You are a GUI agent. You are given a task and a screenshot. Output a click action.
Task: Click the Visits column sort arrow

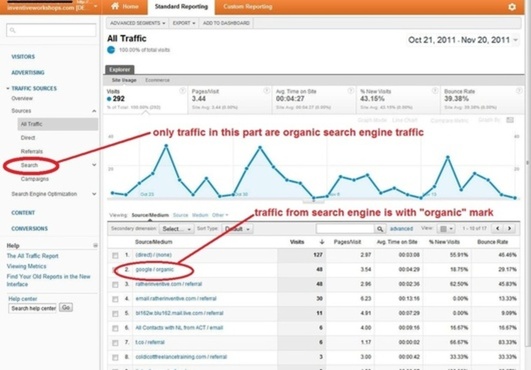(322, 242)
